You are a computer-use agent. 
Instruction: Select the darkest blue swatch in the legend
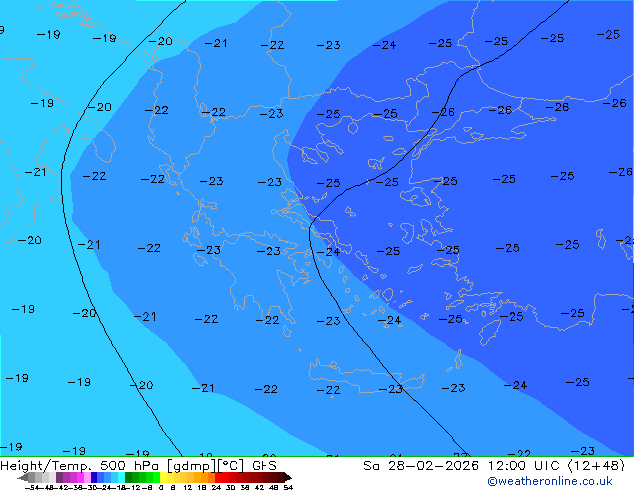(94, 478)
